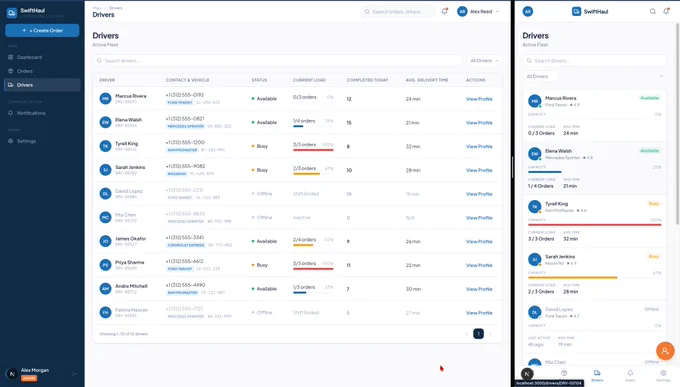Open Dashboard in the left sidebar
Image resolution: width=680 pixels, height=387 pixels.
click(42, 57)
